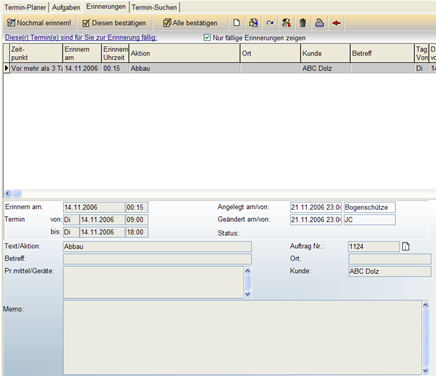The image size is (436, 376).
Task: Select the Erinnerungen tab
Action: pos(106,6)
